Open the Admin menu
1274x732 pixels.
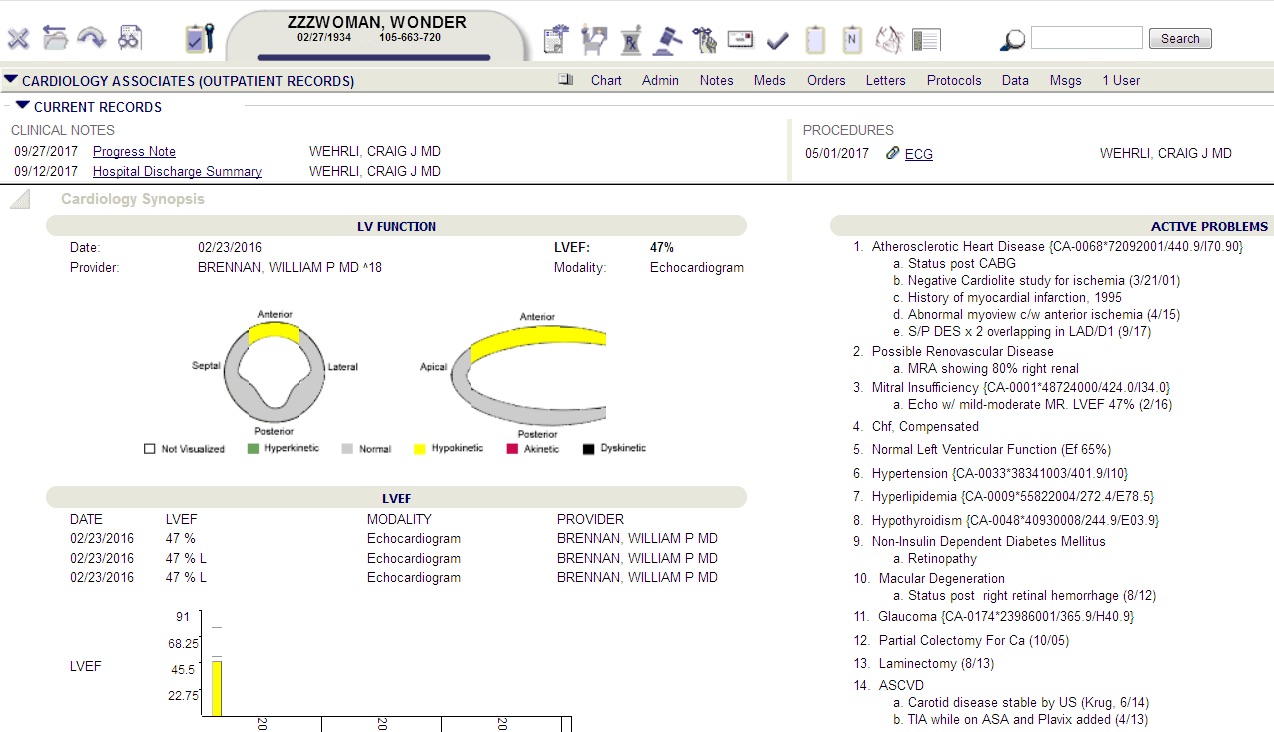(x=660, y=80)
